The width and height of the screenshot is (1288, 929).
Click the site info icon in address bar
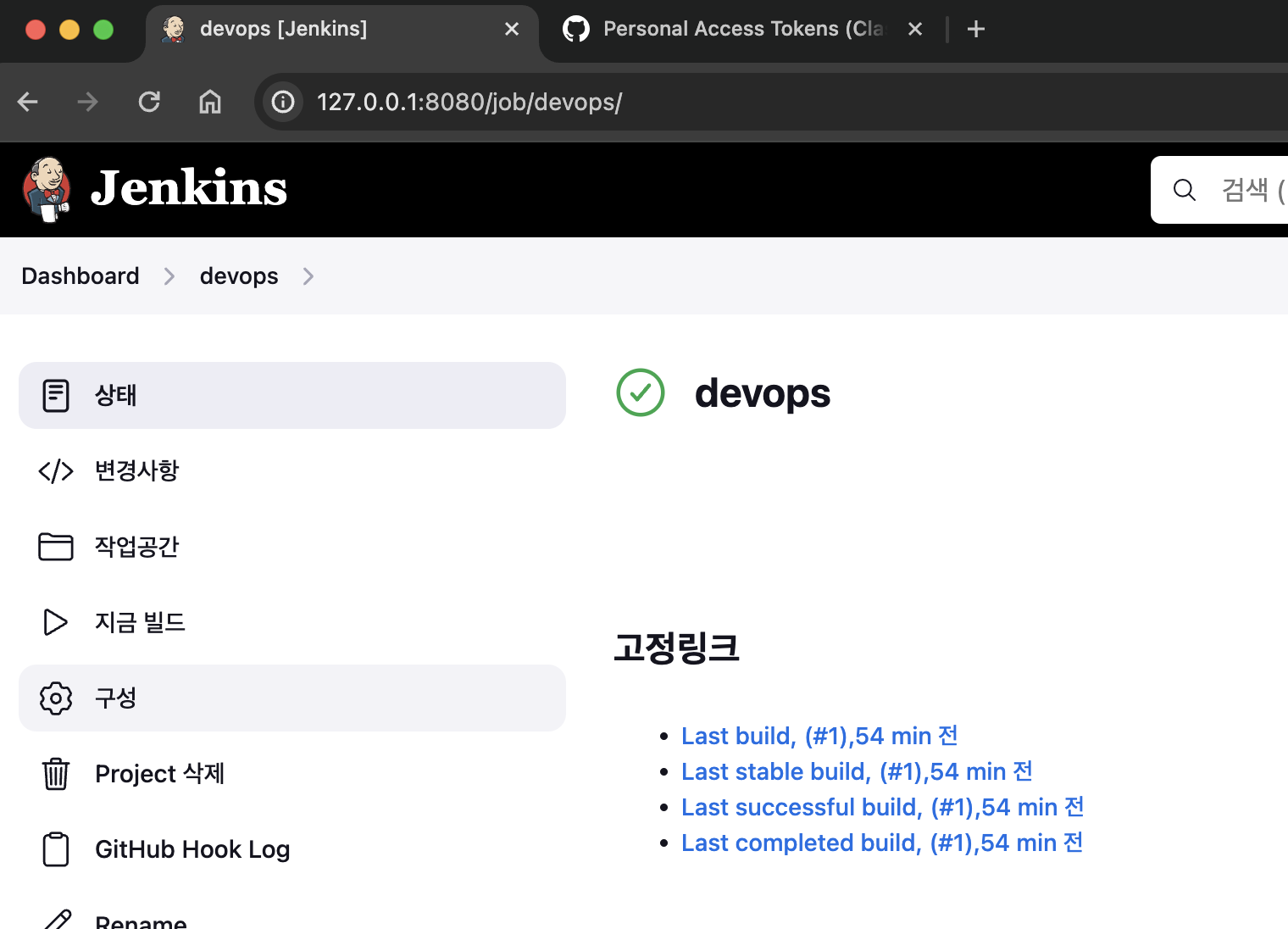click(283, 103)
